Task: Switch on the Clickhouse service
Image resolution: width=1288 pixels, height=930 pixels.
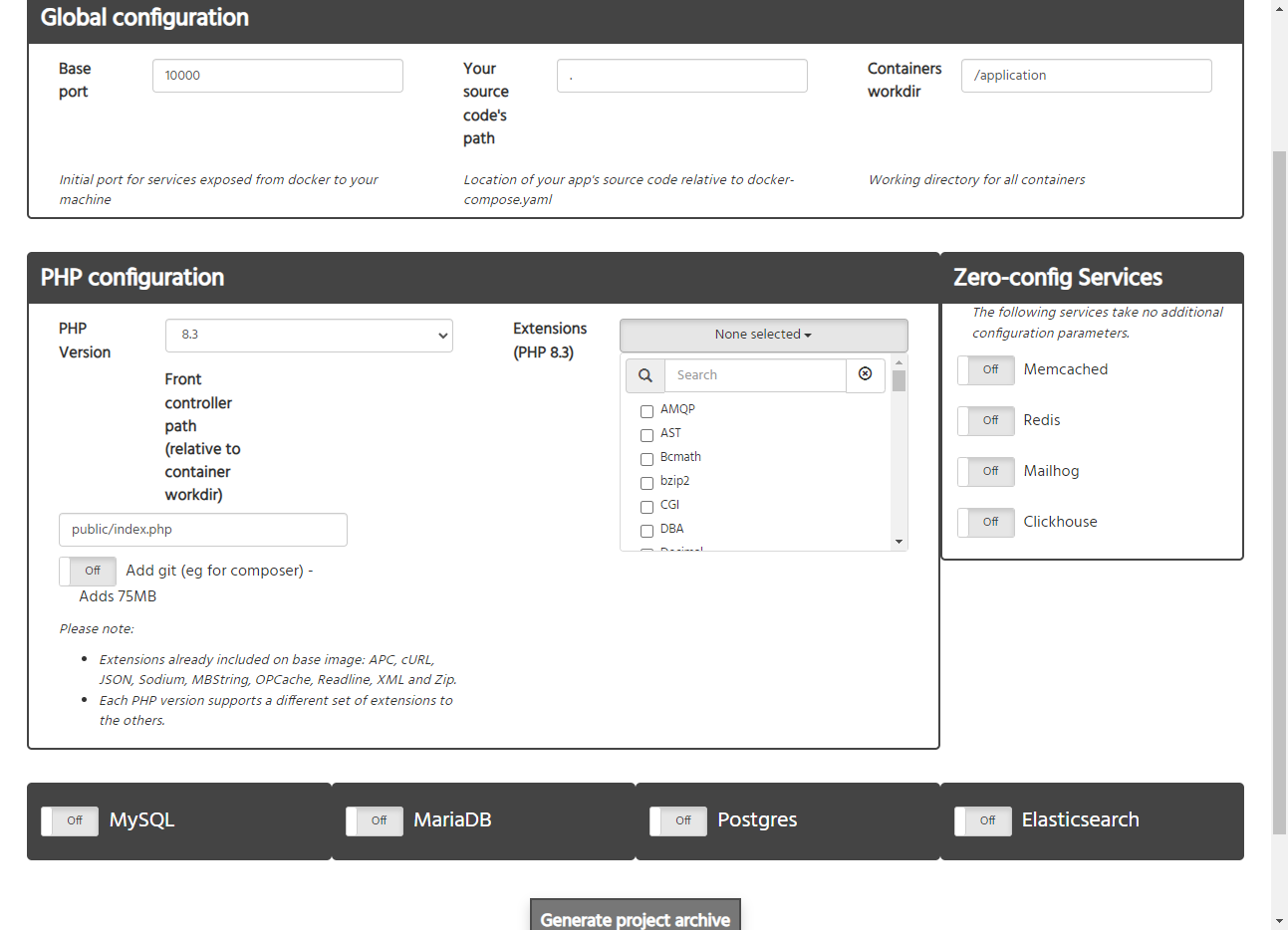Action: pos(985,523)
